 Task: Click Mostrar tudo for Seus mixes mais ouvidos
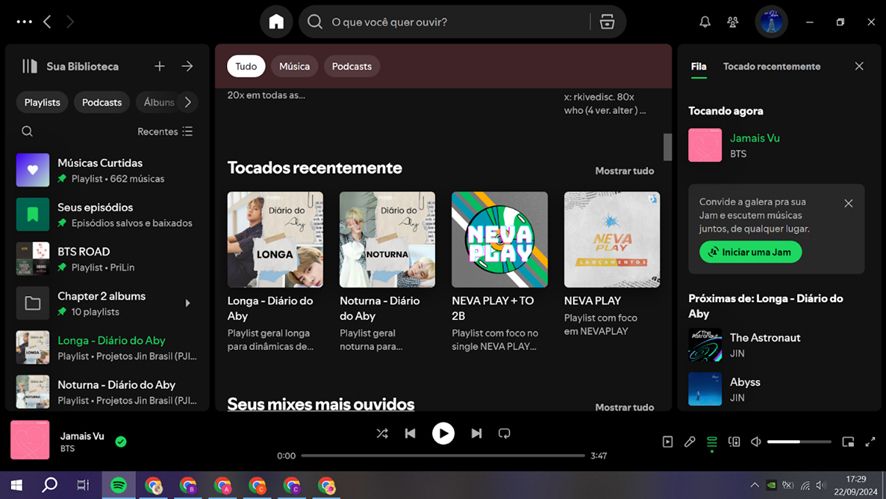(x=624, y=407)
